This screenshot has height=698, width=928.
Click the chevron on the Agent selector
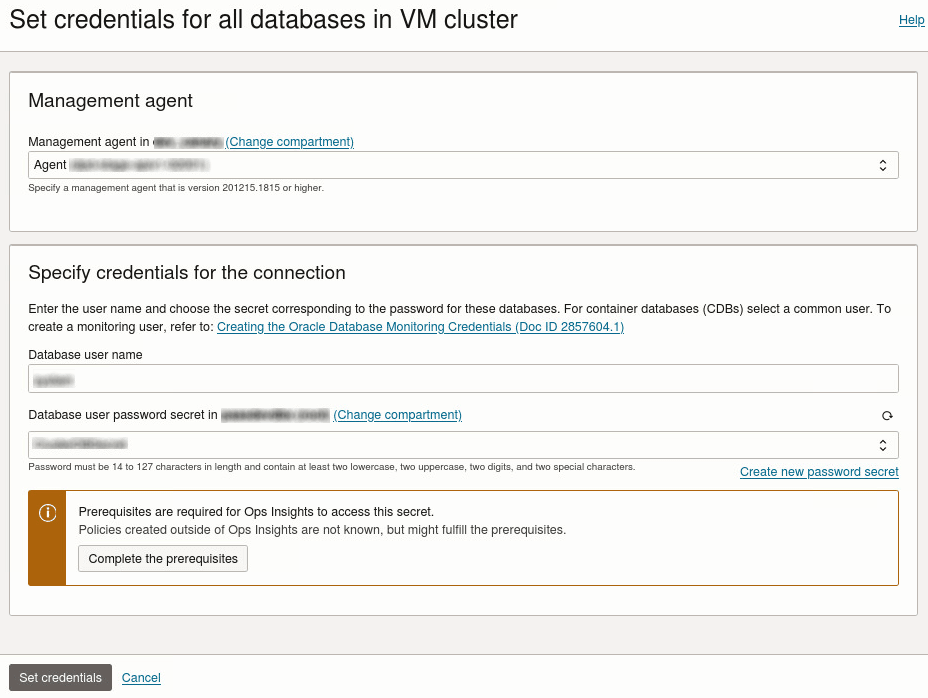pos(881,164)
